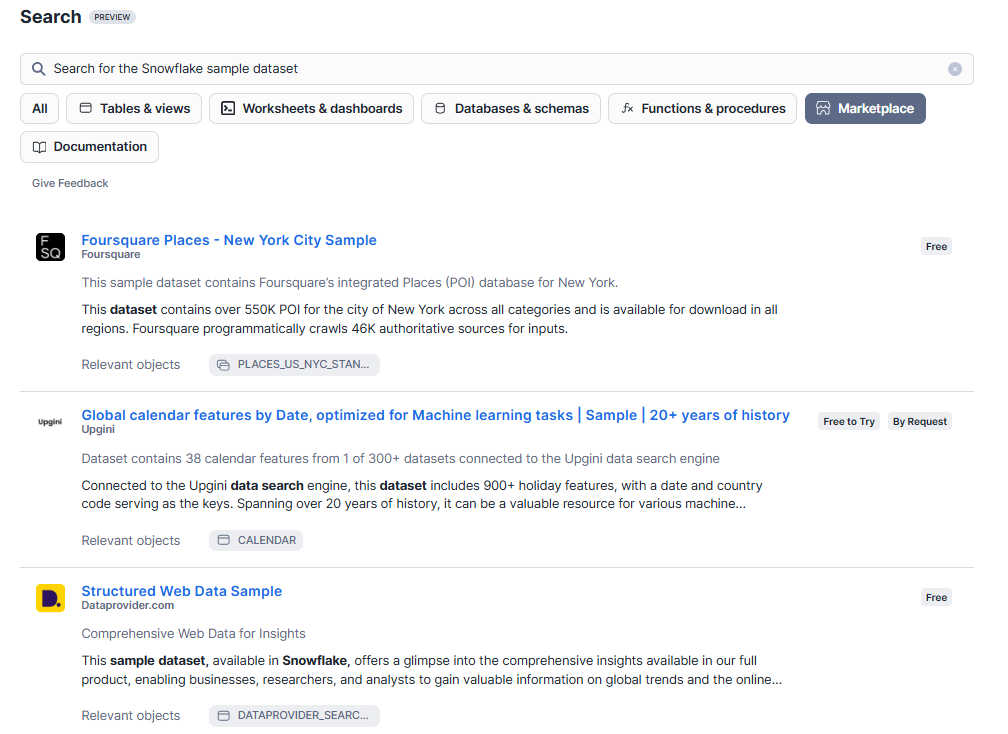Select the All filter tab
Viewport: 1008px width, 734px height.
pos(39,108)
